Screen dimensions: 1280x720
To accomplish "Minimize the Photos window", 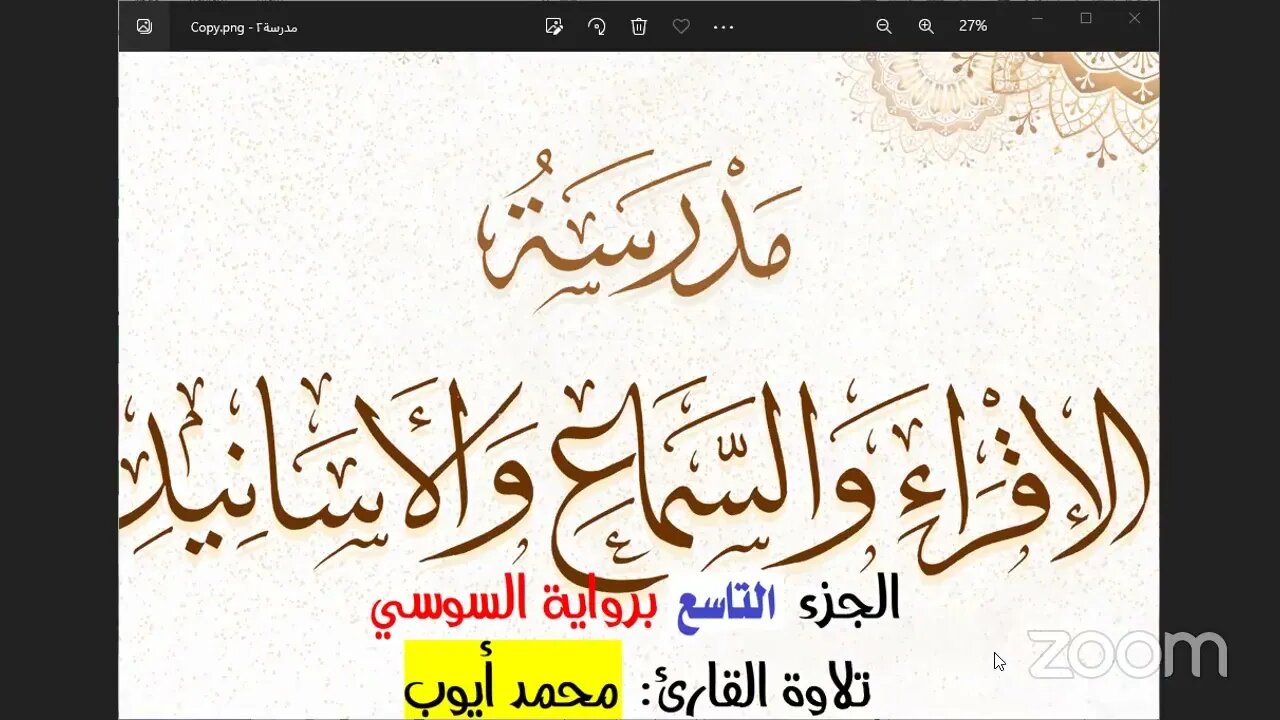I will [1039, 19].
